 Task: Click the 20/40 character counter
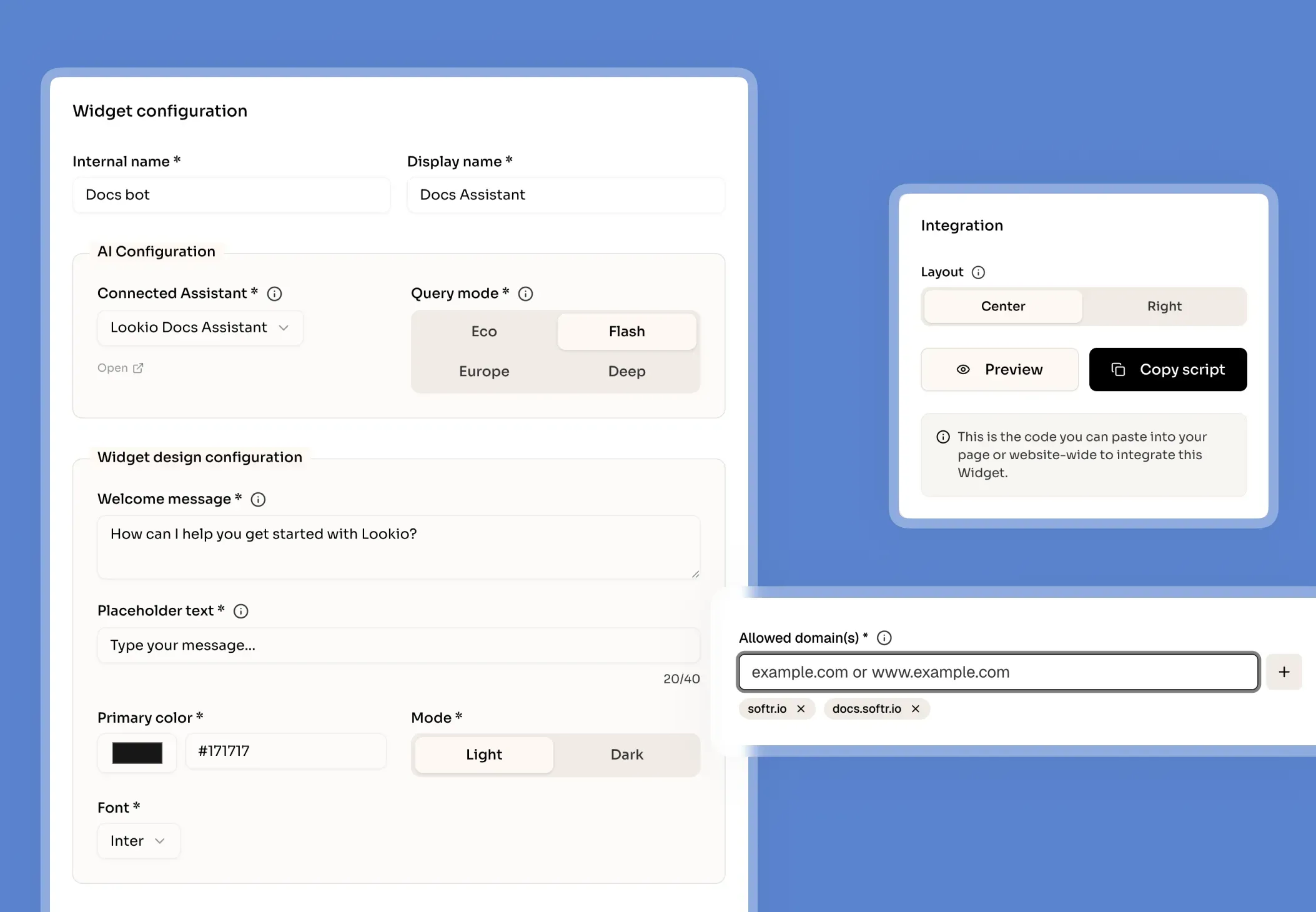click(x=681, y=679)
